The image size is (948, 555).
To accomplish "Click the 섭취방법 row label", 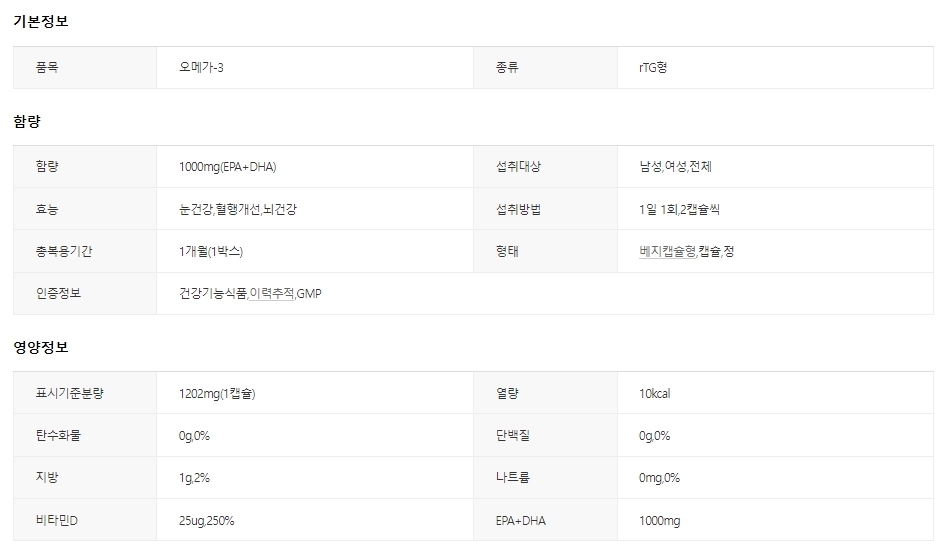I will (x=518, y=210).
